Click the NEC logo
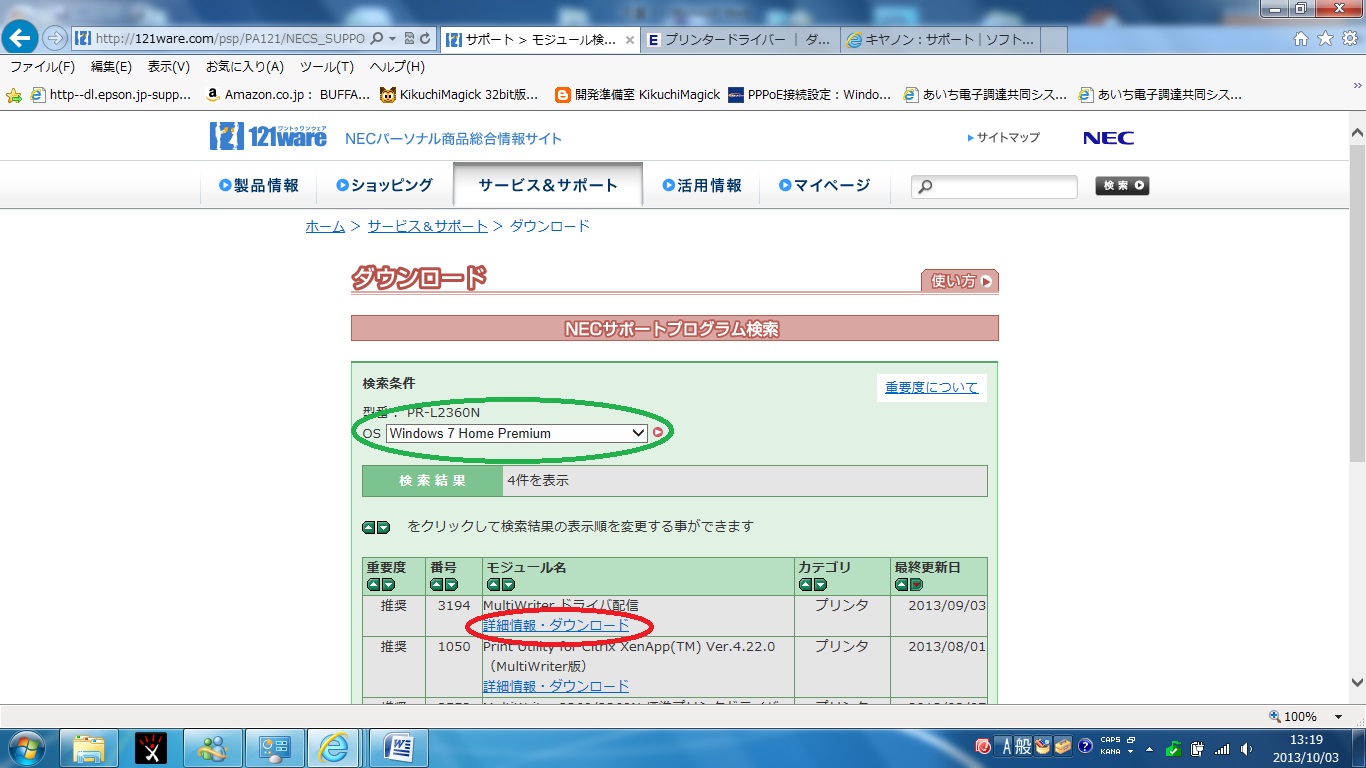The width and height of the screenshot is (1366, 768). pos(1108,138)
